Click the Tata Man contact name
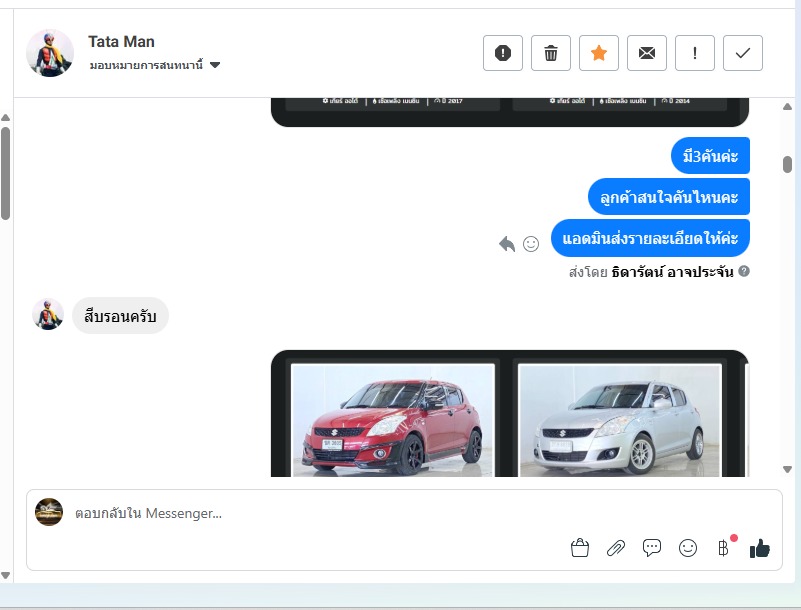The image size is (801, 610). click(x=121, y=41)
